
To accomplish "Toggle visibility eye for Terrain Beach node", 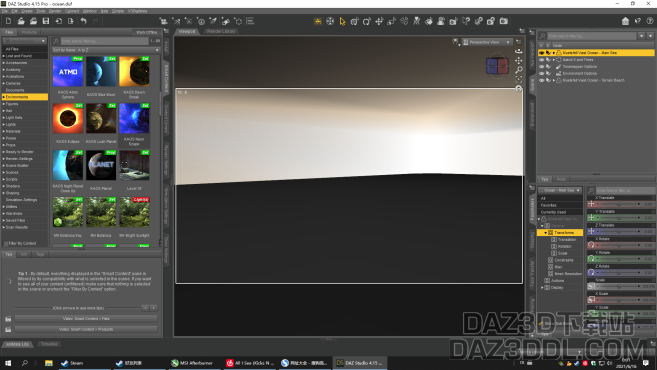I will [x=541, y=80].
